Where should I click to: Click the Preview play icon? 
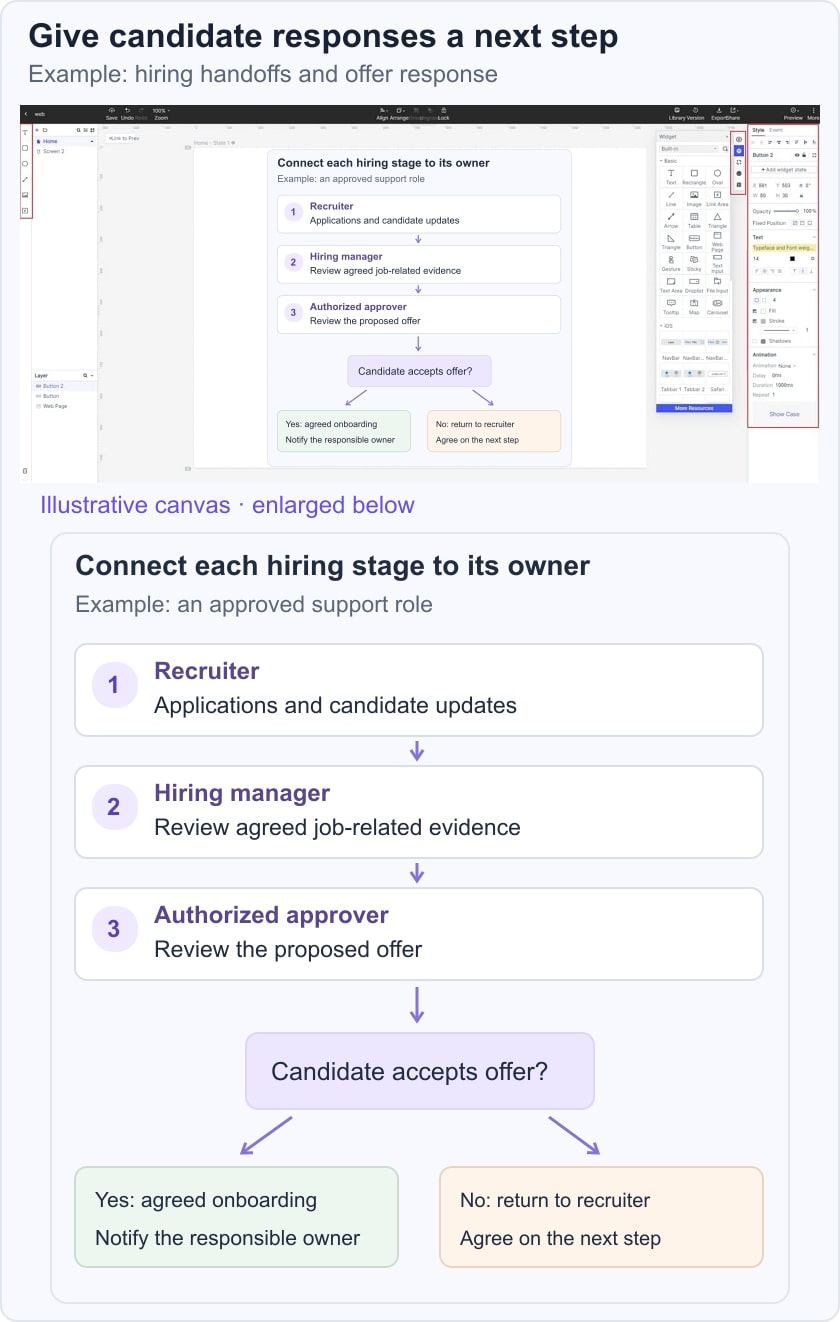[793, 110]
